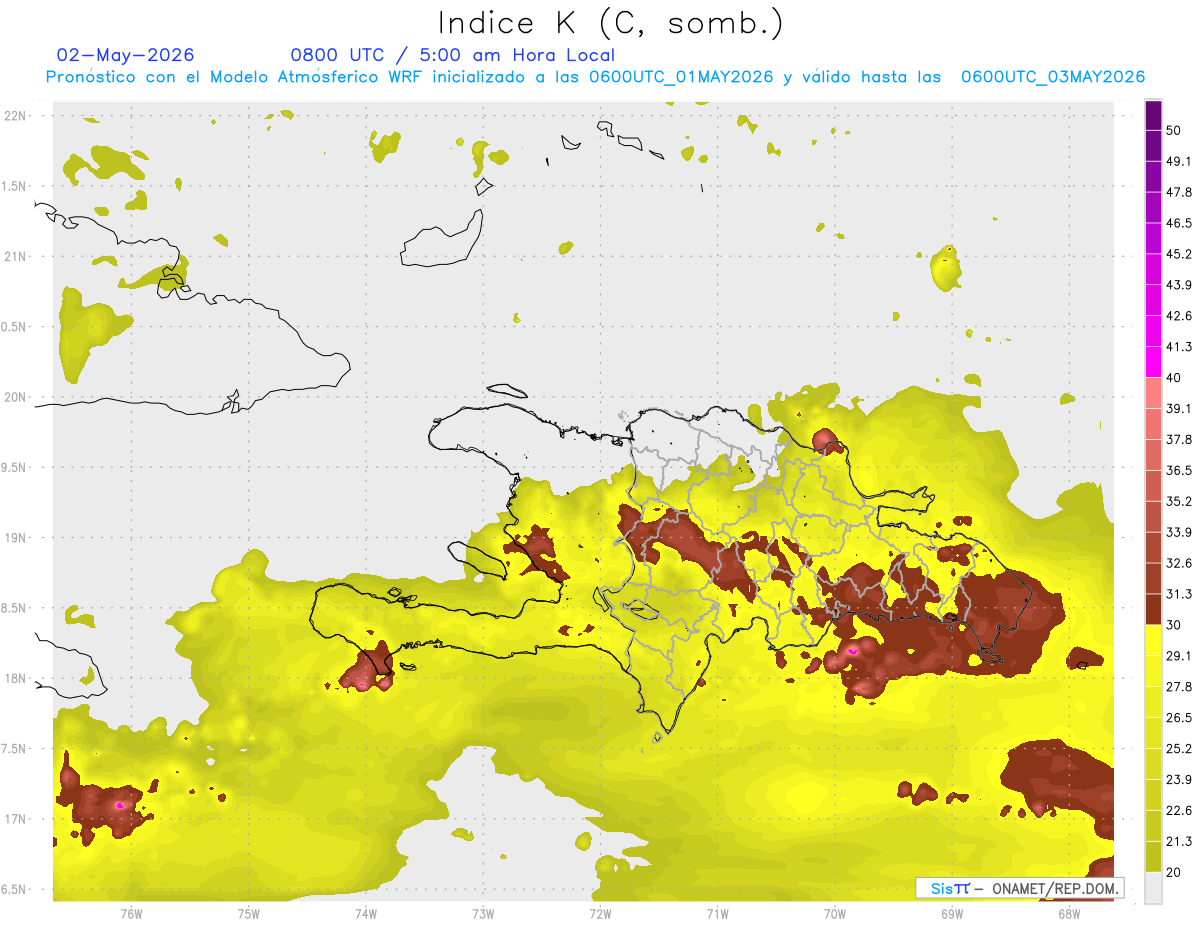Select the purple 46.5 colorbar segment
The height and width of the screenshot is (927, 1200).
click(1153, 208)
